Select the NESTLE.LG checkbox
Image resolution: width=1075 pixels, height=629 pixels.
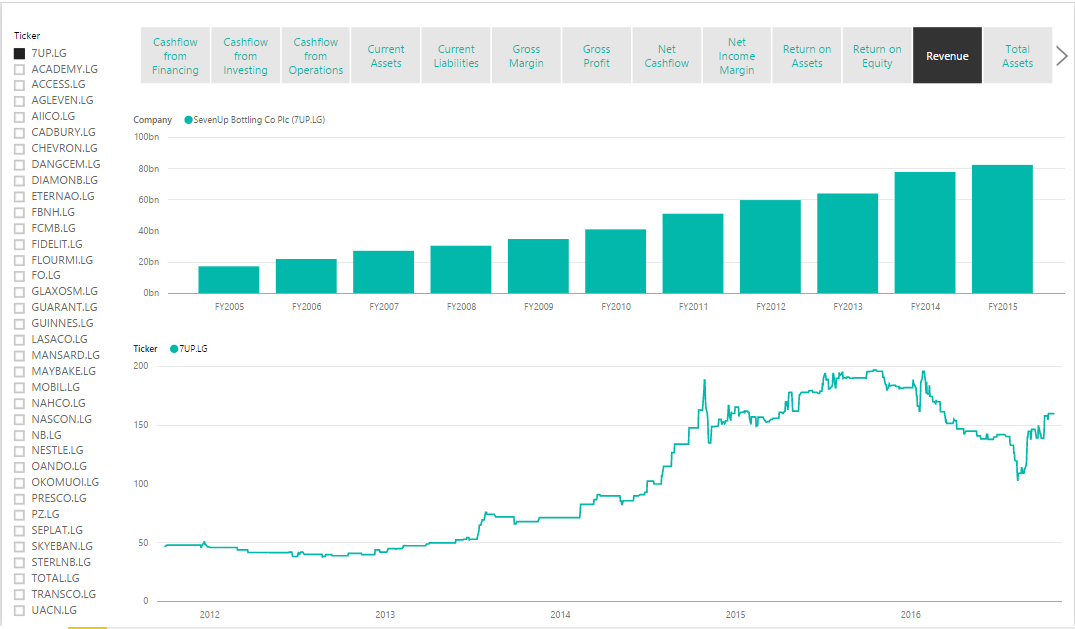click(x=17, y=450)
